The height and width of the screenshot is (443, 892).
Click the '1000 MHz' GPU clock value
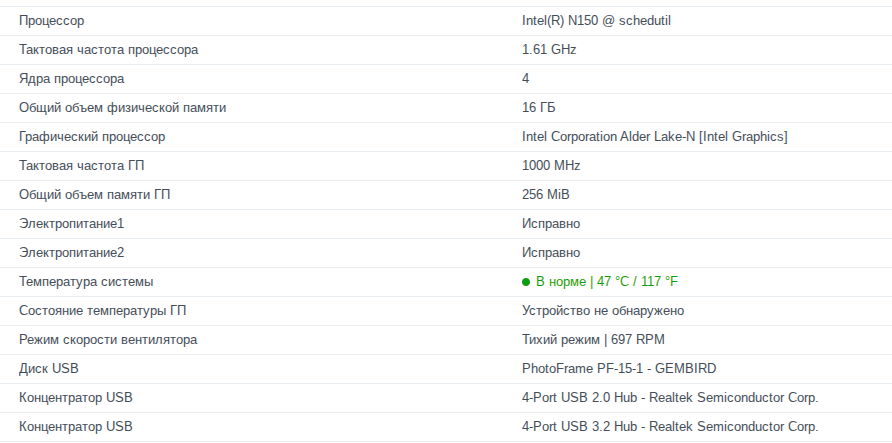[551, 165]
